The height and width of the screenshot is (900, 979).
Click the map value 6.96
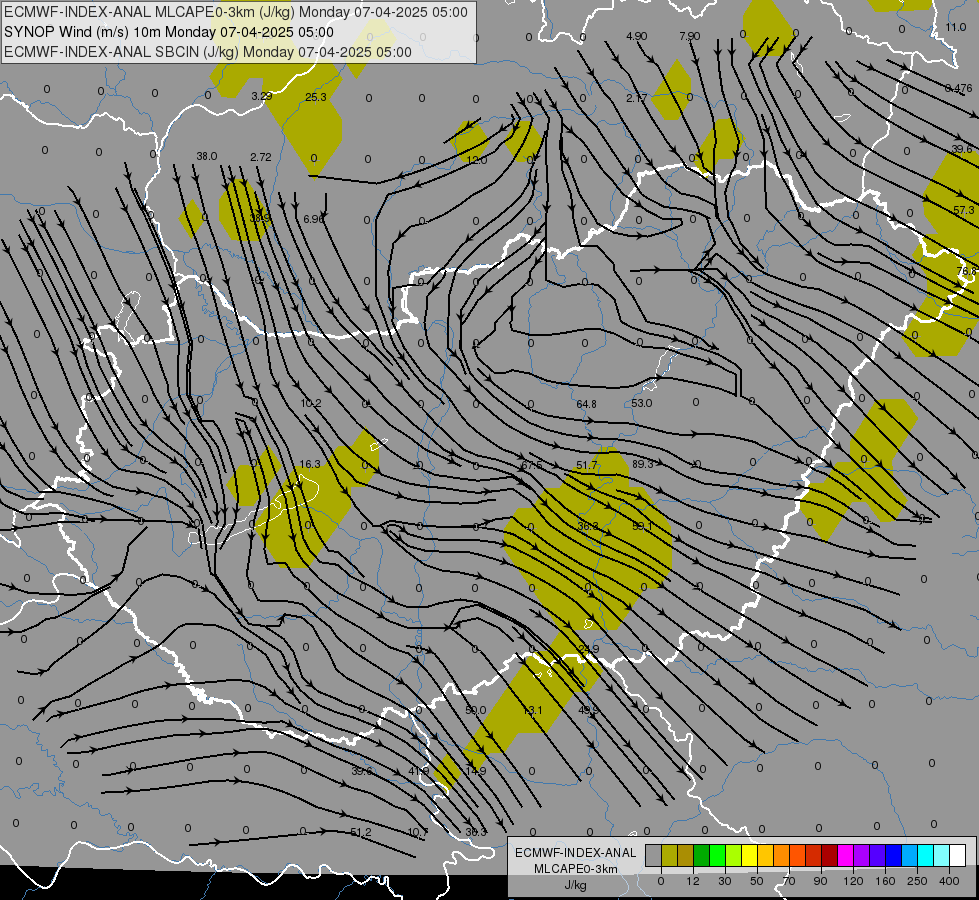[313, 219]
